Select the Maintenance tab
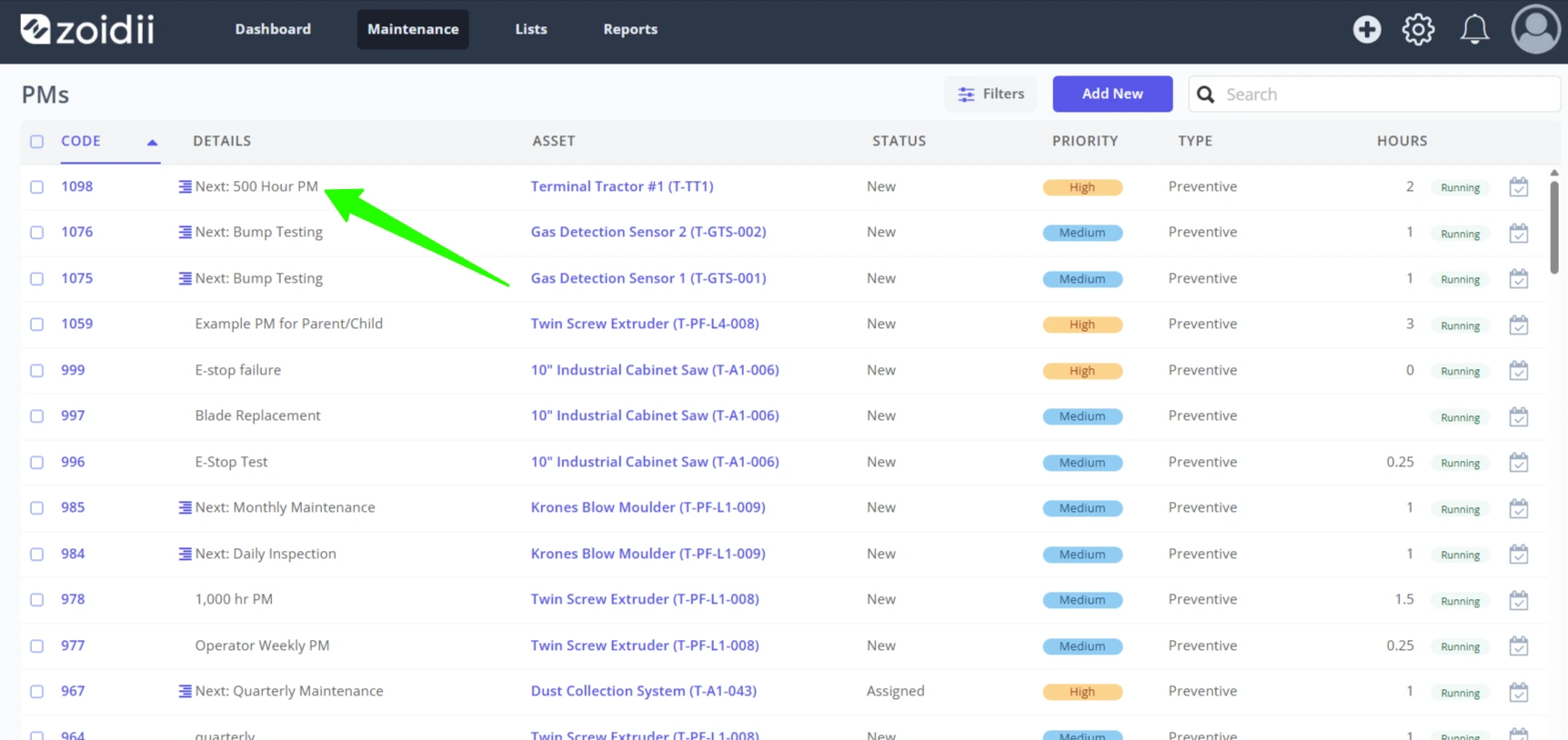Screen dimensions: 1568x740 413,29
